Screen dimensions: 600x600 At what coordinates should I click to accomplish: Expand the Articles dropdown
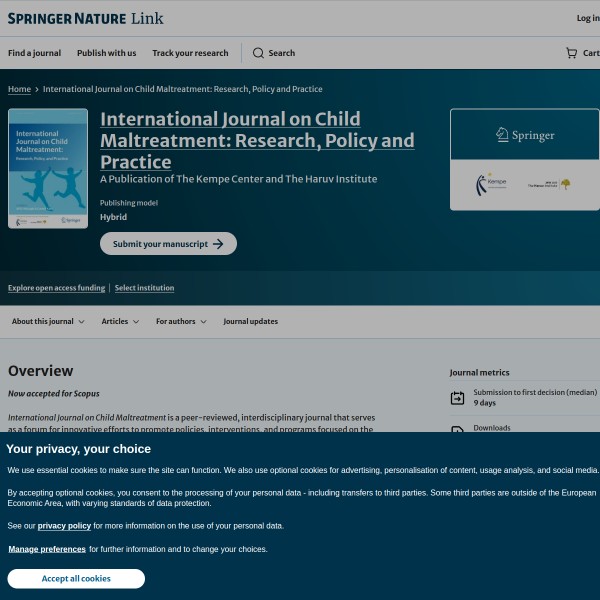pyautogui.click(x=121, y=322)
